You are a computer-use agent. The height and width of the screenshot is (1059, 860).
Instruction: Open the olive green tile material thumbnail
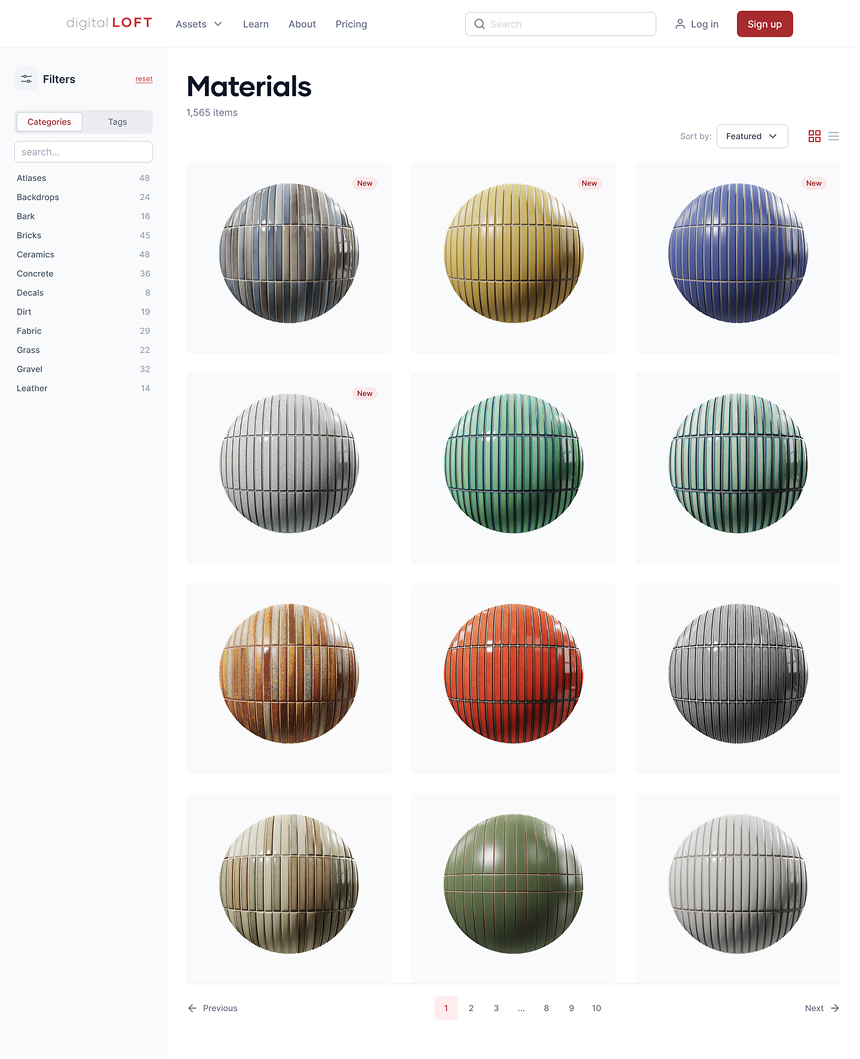point(513,887)
